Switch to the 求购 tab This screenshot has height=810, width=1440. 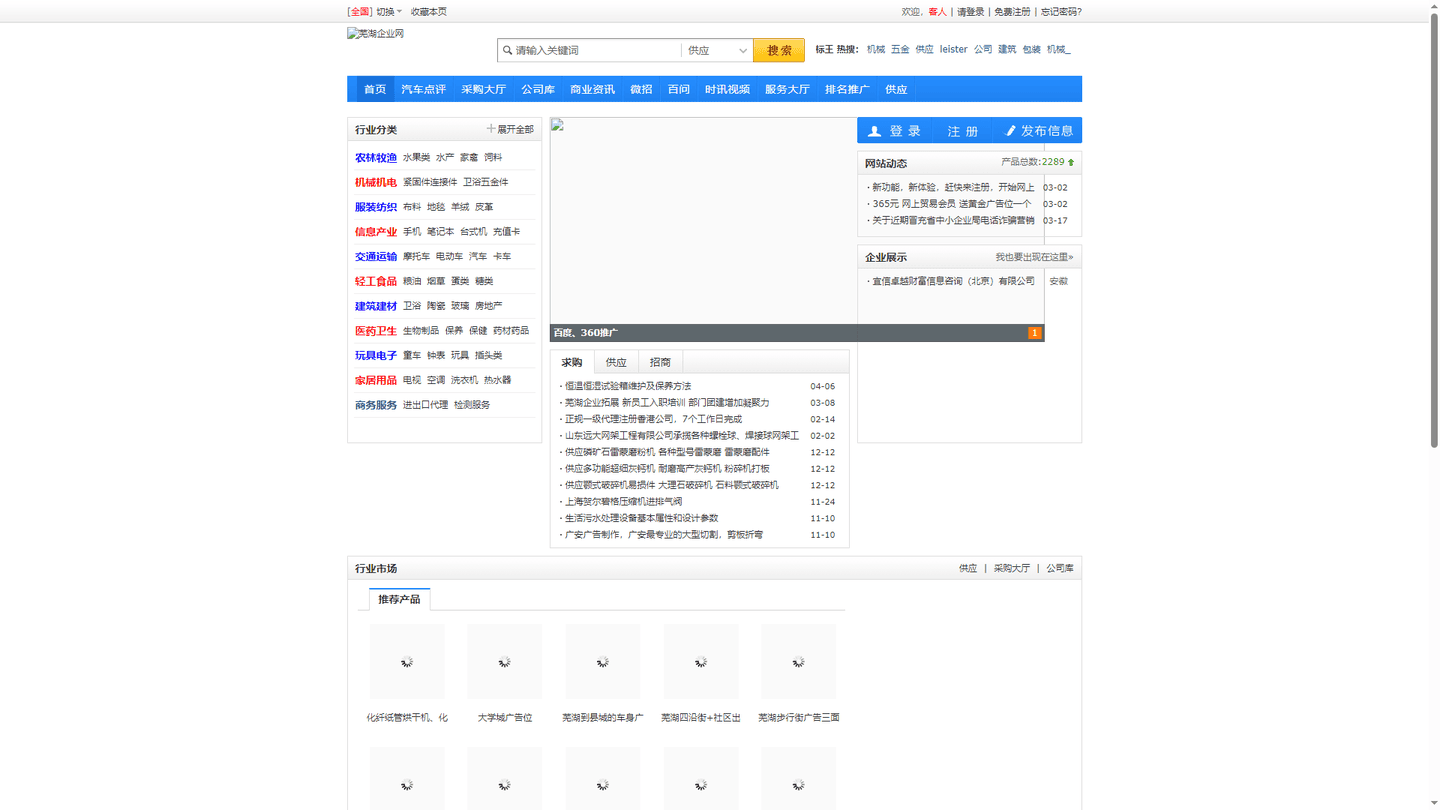tap(572, 362)
